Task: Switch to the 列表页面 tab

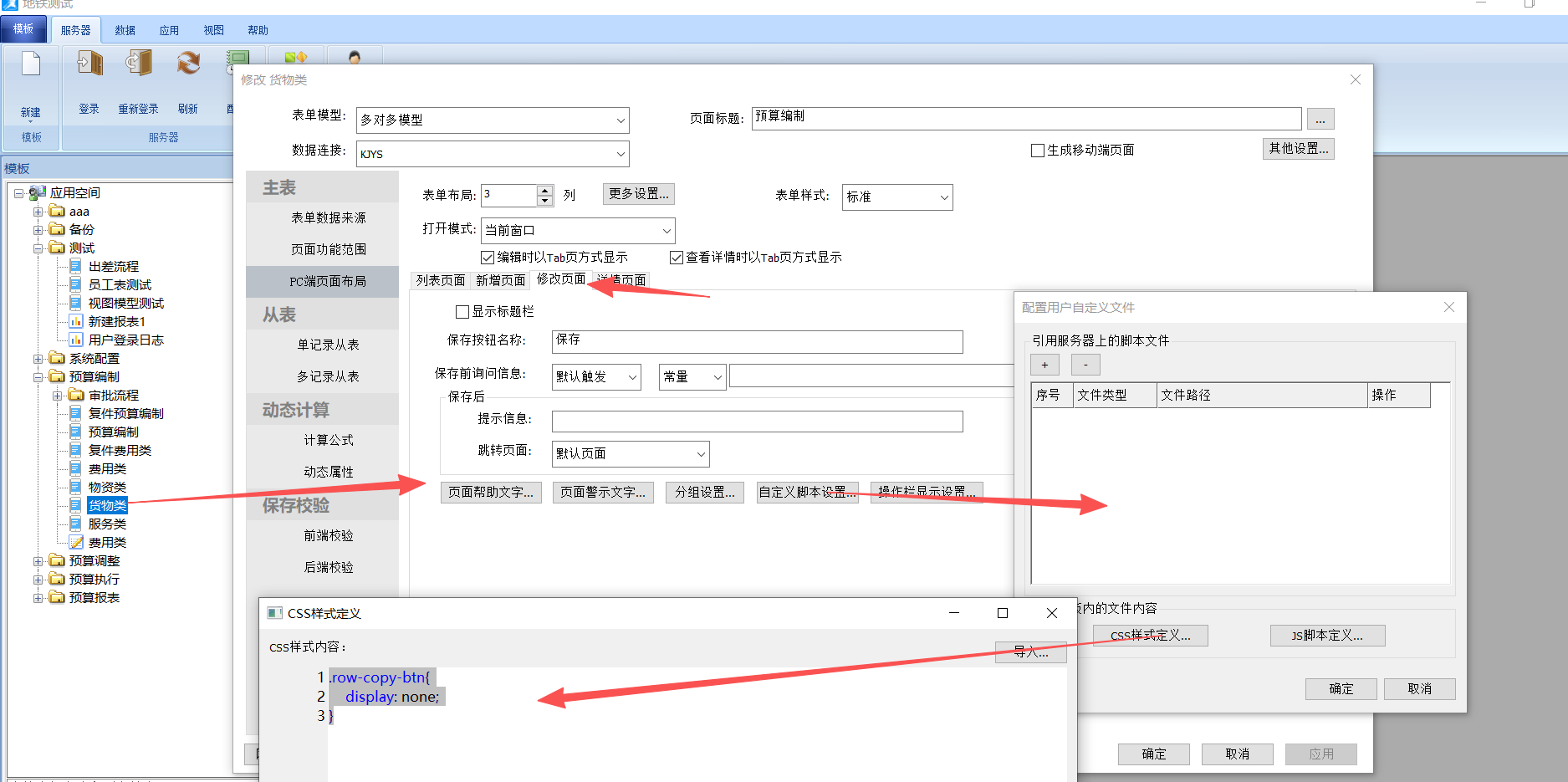Action: (441, 280)
